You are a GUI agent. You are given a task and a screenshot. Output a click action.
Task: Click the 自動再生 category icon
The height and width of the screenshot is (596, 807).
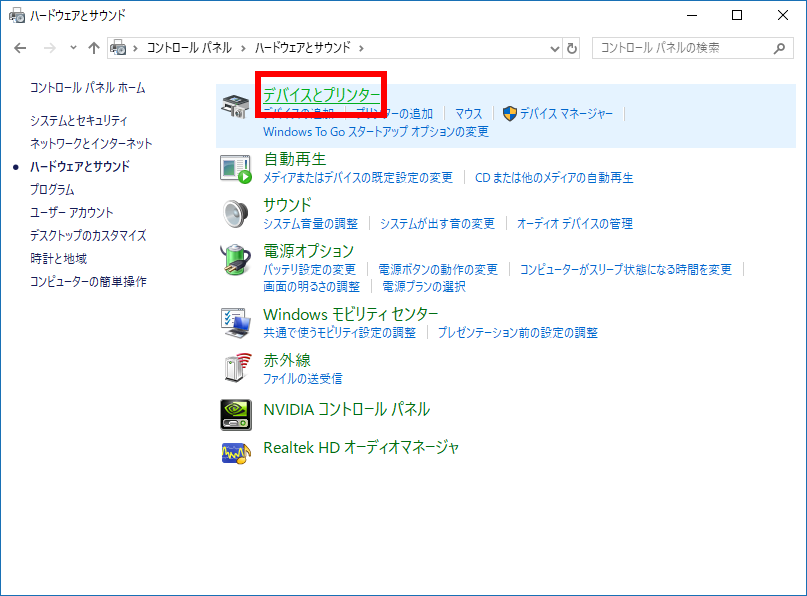[236, 169]
